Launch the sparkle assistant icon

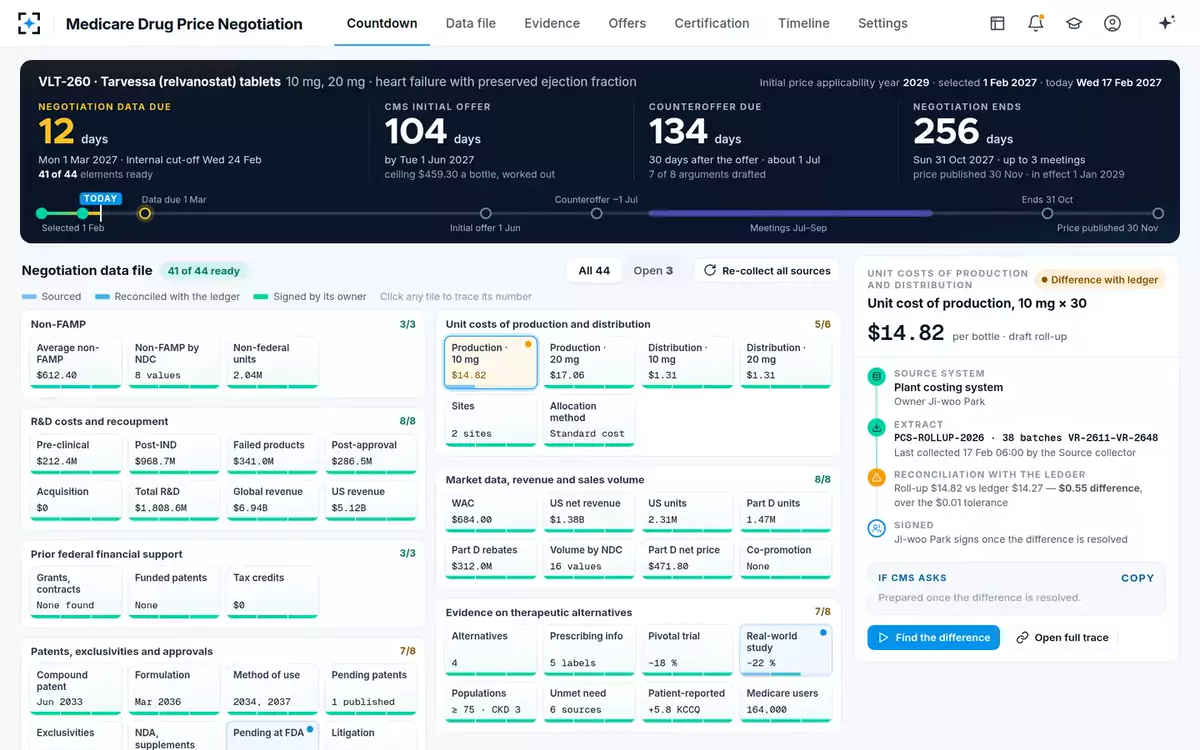tap(1166, 23)
